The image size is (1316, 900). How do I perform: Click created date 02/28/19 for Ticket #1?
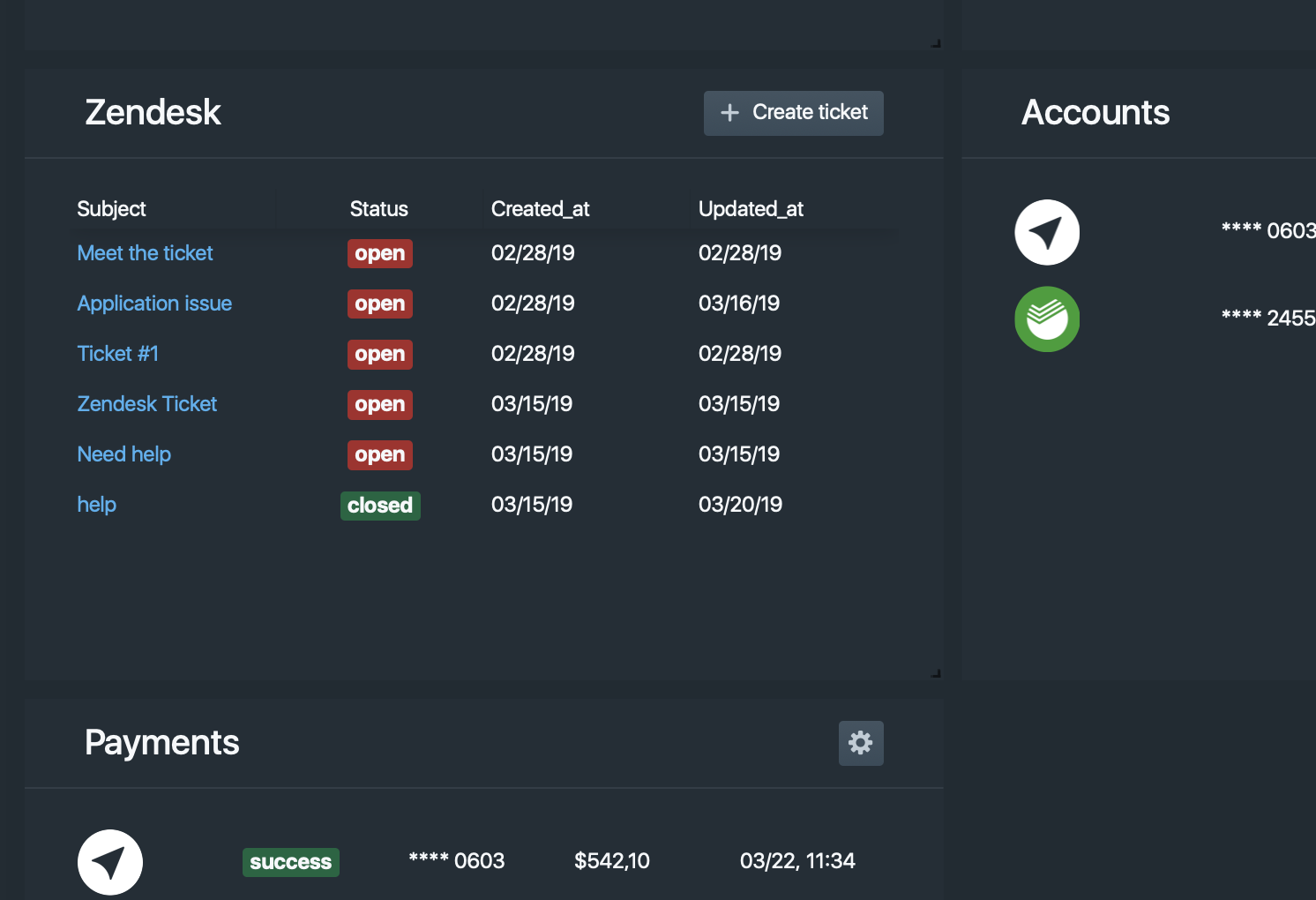point(533,354)
